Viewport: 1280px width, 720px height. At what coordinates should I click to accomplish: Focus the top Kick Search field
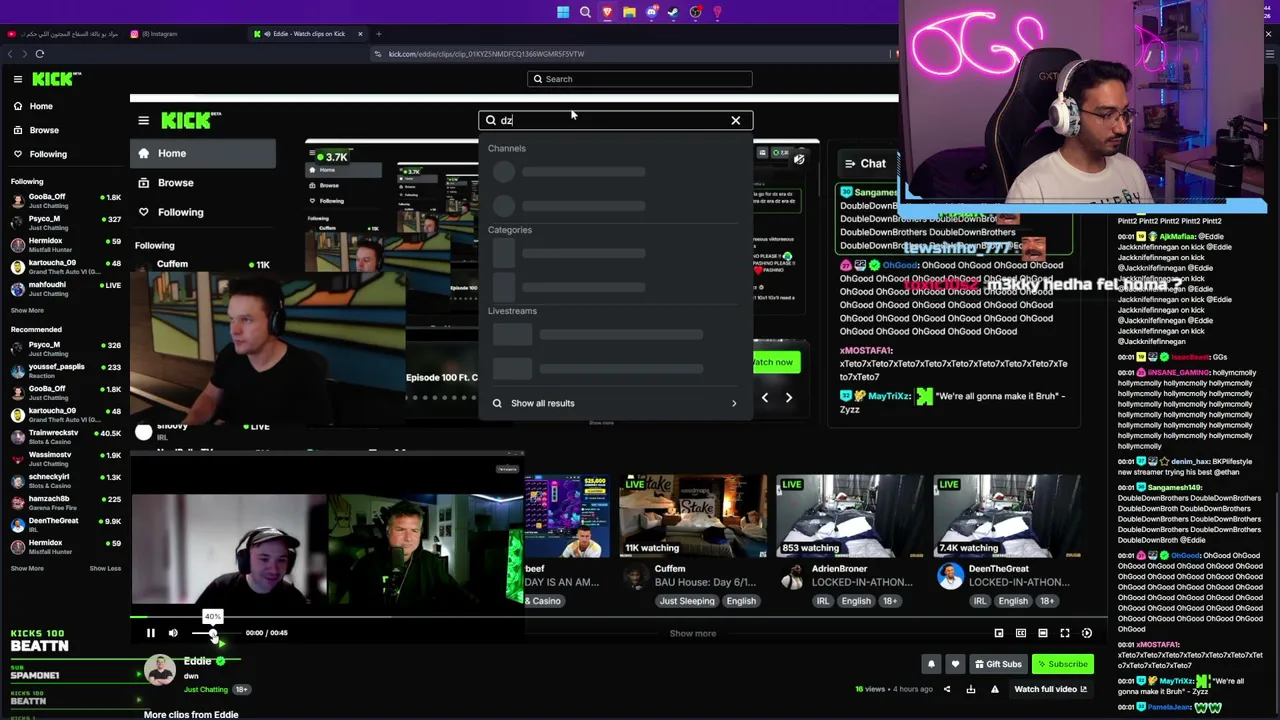point(640,79)
